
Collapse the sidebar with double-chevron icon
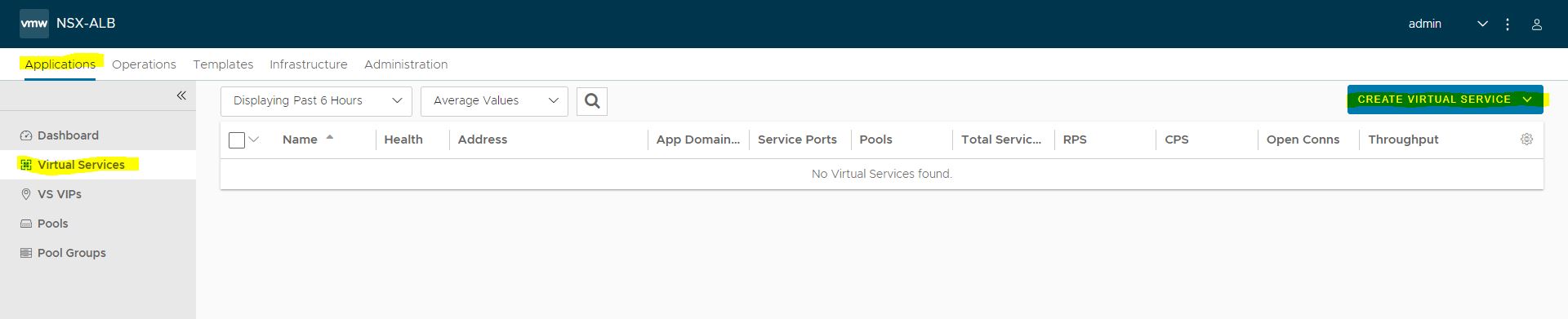(x=181, y=95)
